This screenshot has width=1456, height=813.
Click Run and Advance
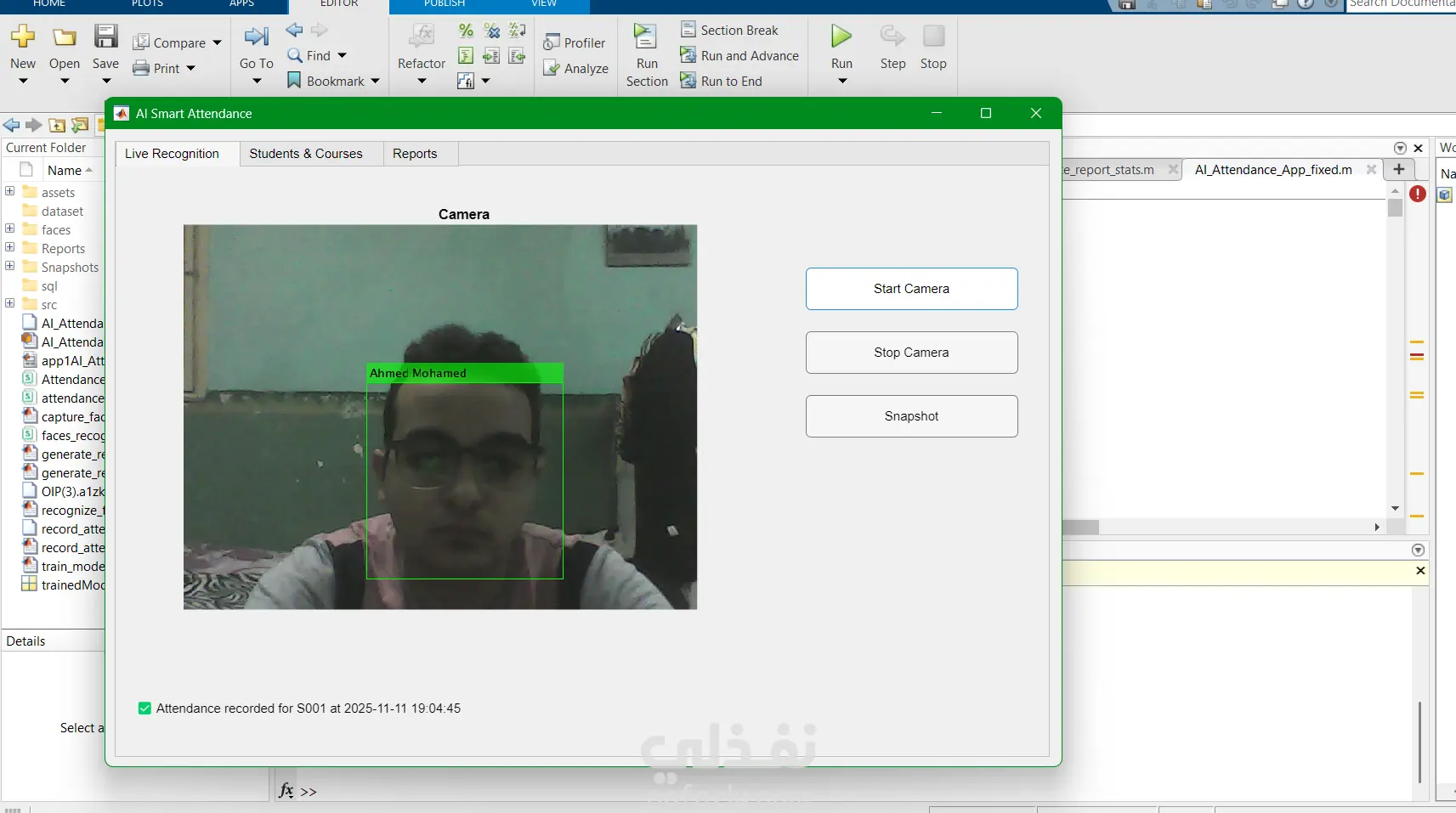(739, 55)
